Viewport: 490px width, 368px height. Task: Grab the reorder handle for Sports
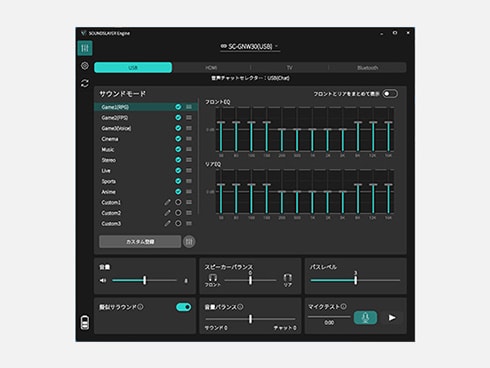click(x=189, y=181)
